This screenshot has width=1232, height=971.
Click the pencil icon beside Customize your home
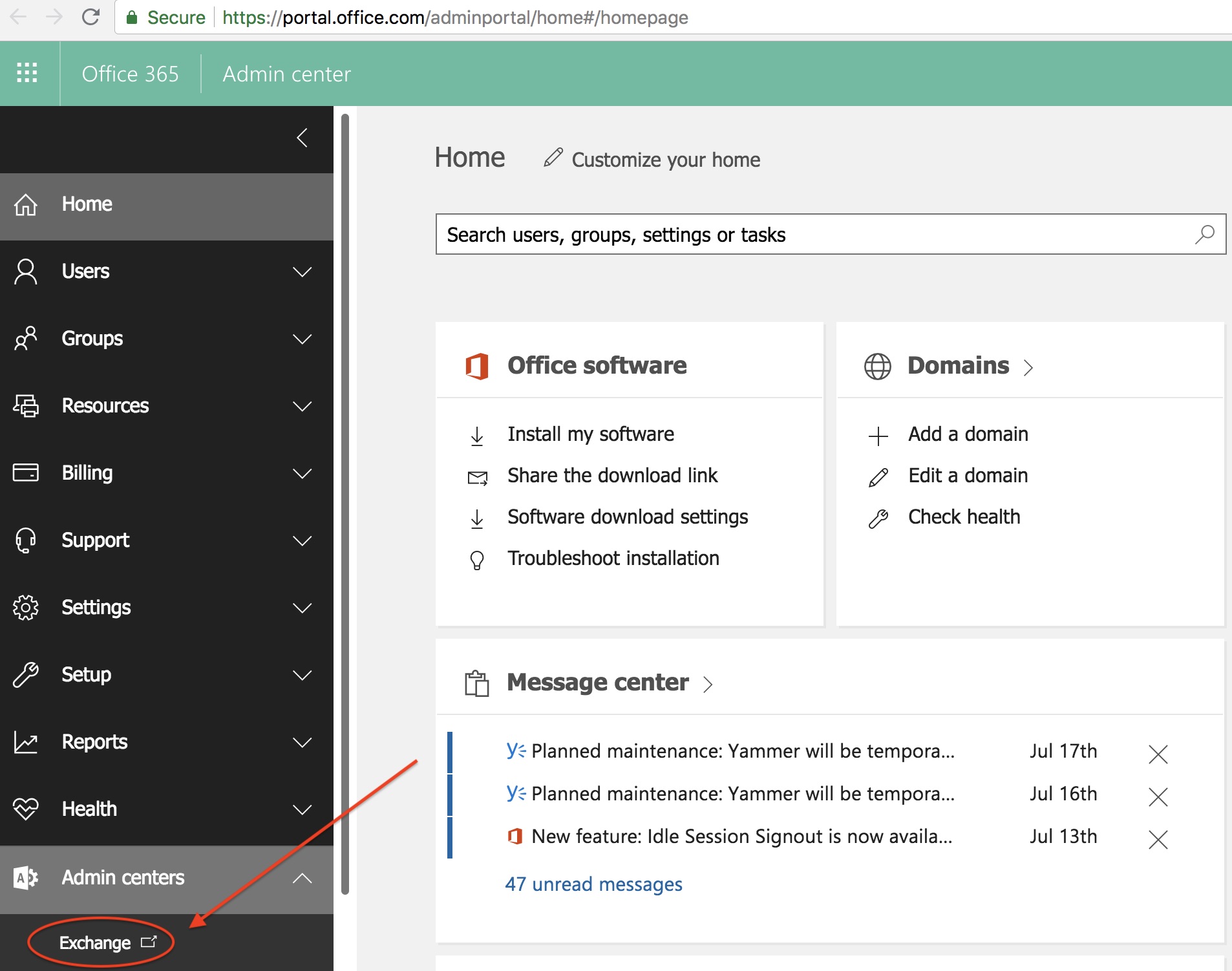coord(553,157)
